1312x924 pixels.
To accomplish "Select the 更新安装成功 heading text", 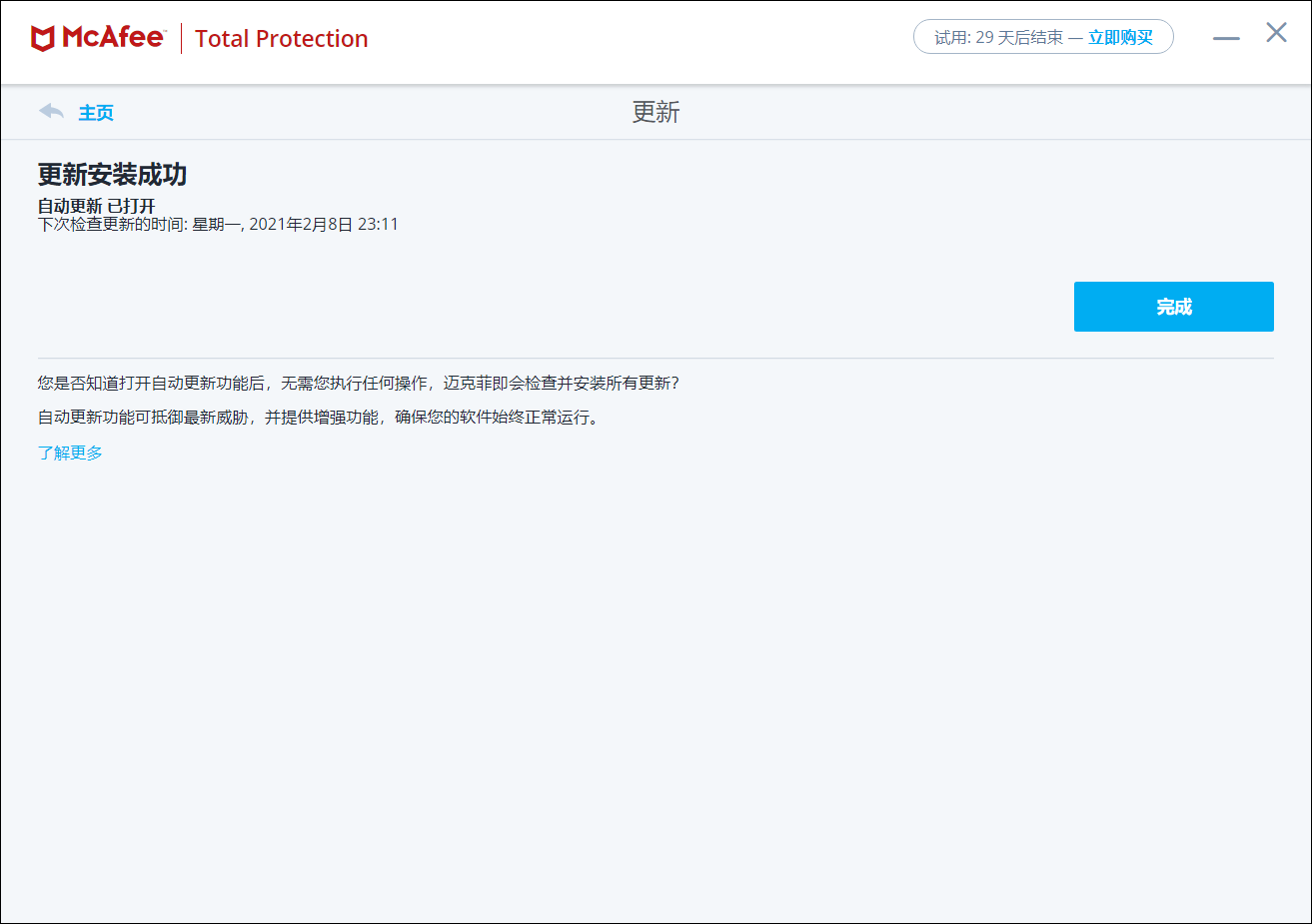I will click(x=112, y=175).
